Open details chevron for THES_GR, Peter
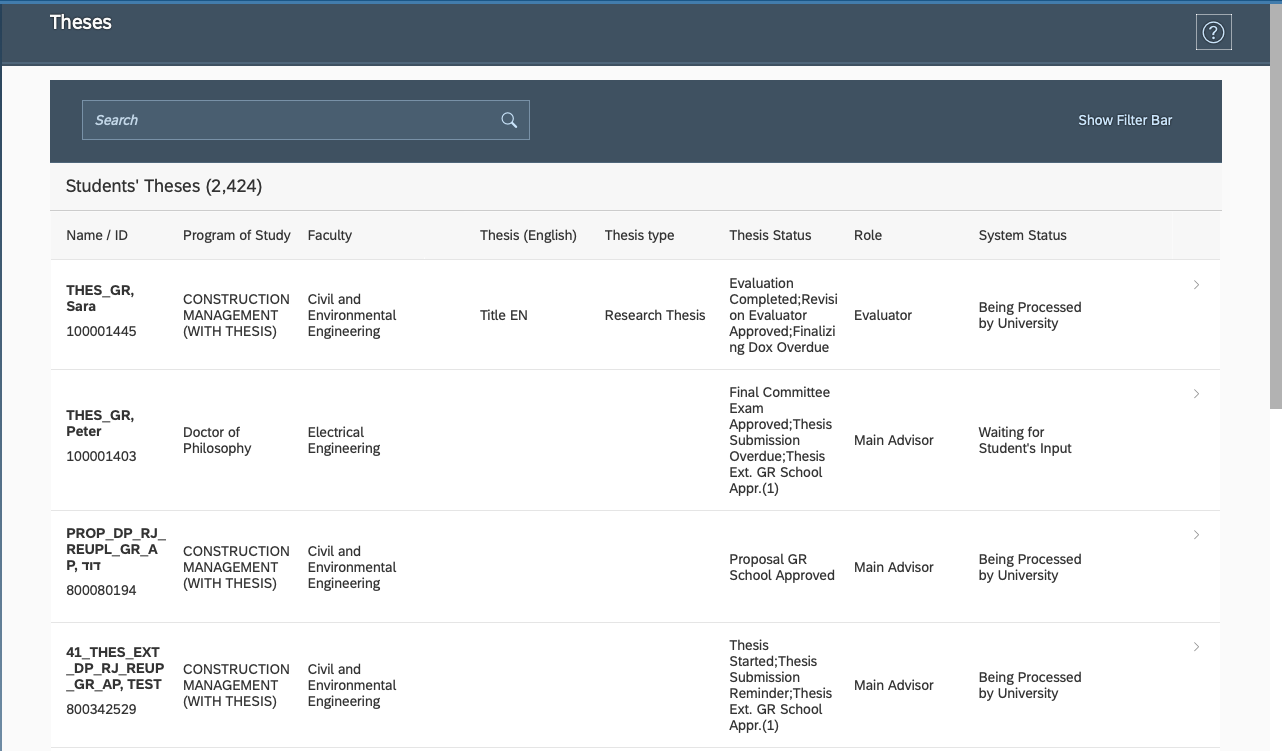This screenshot has height=751, width=1282. (1196, 394)
